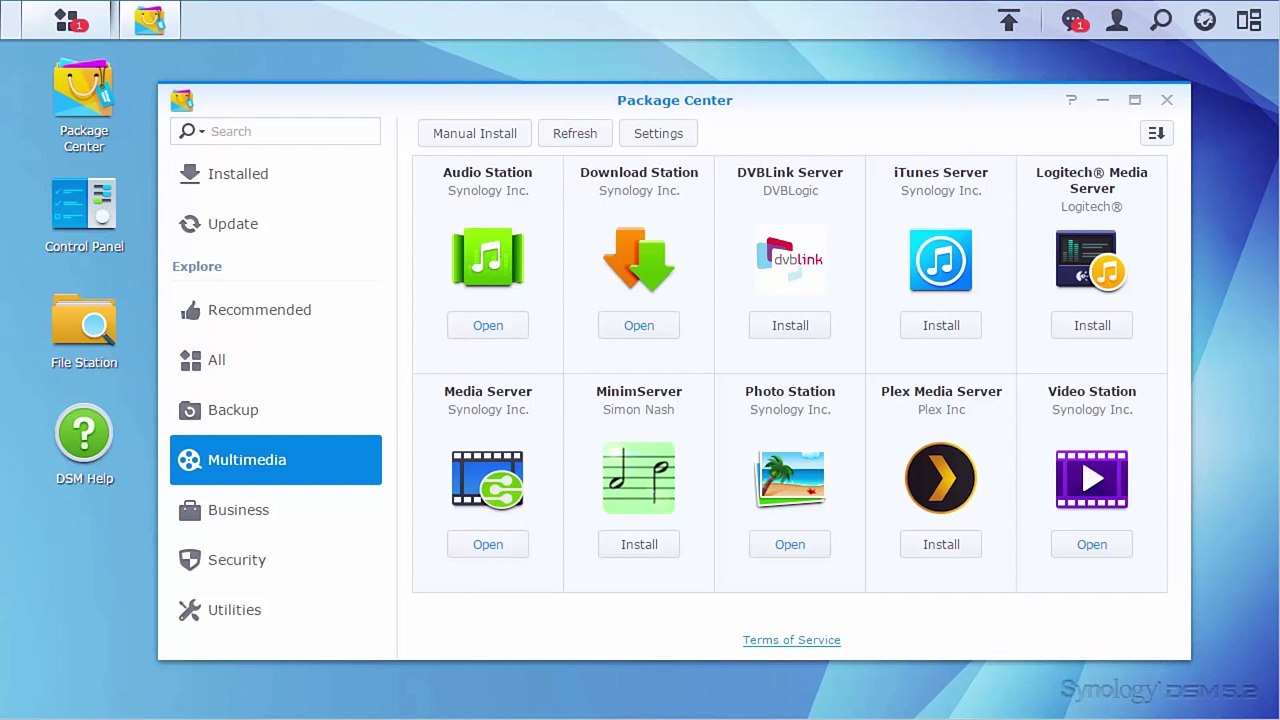The image size is (1280, 720).
Task: Open the Security category
Action: (x=276, y=560)
